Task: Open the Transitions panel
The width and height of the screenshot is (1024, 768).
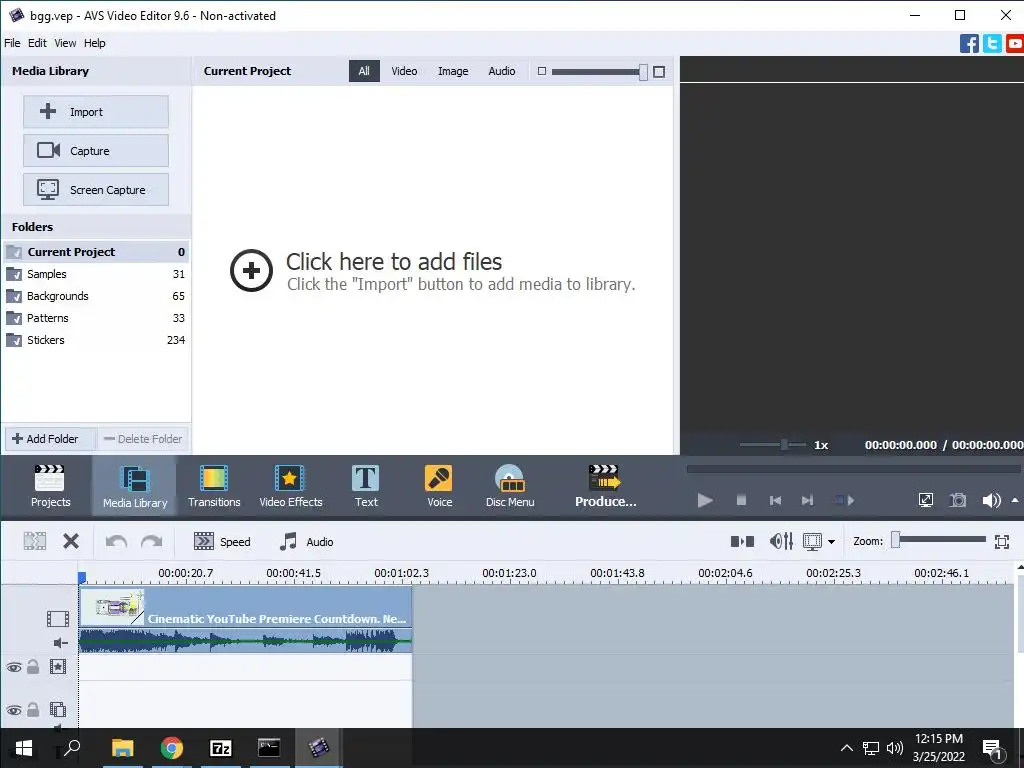Action: pos(214,486)
